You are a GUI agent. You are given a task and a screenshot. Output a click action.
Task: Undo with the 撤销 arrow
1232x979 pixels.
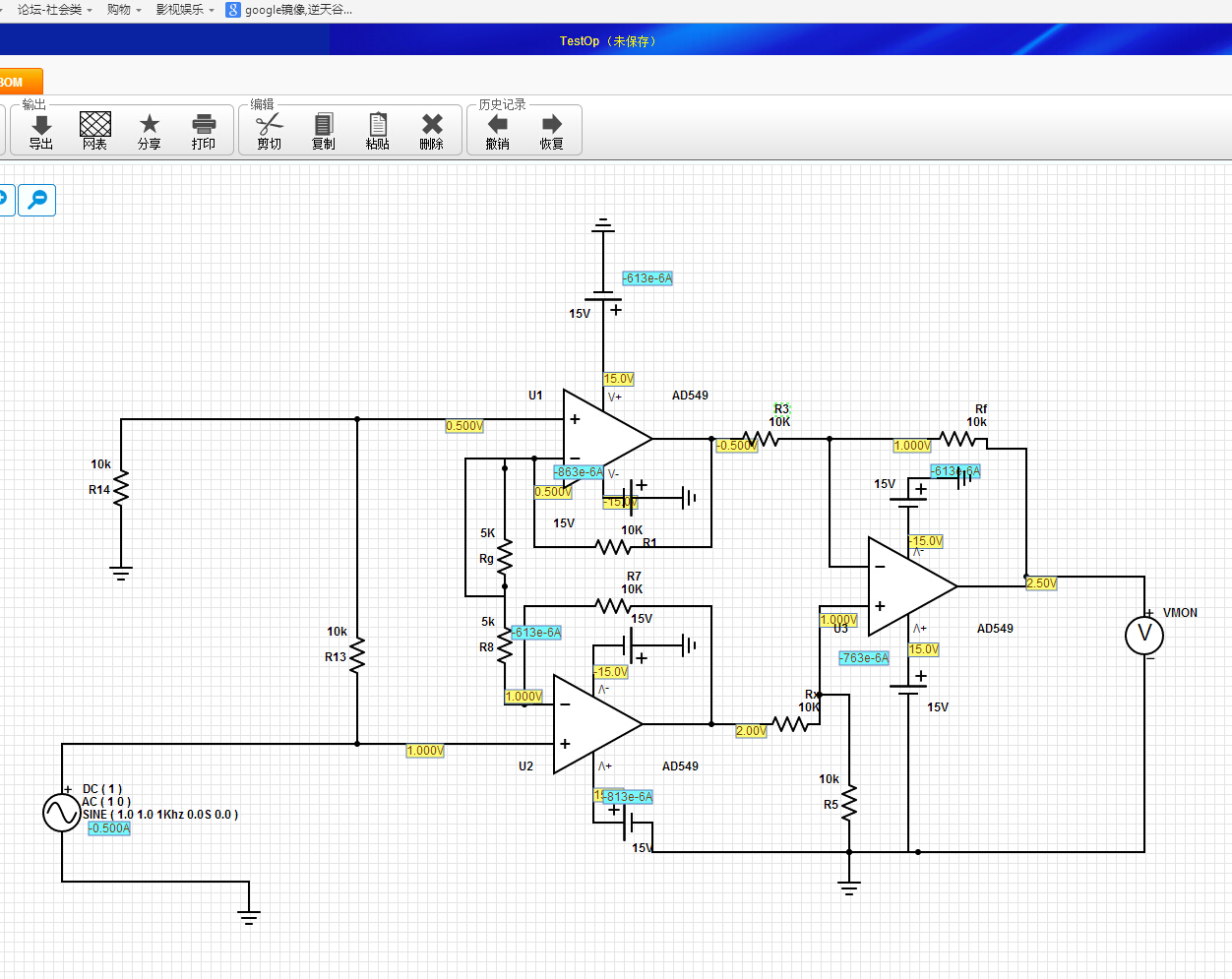[x=498, y=131]
